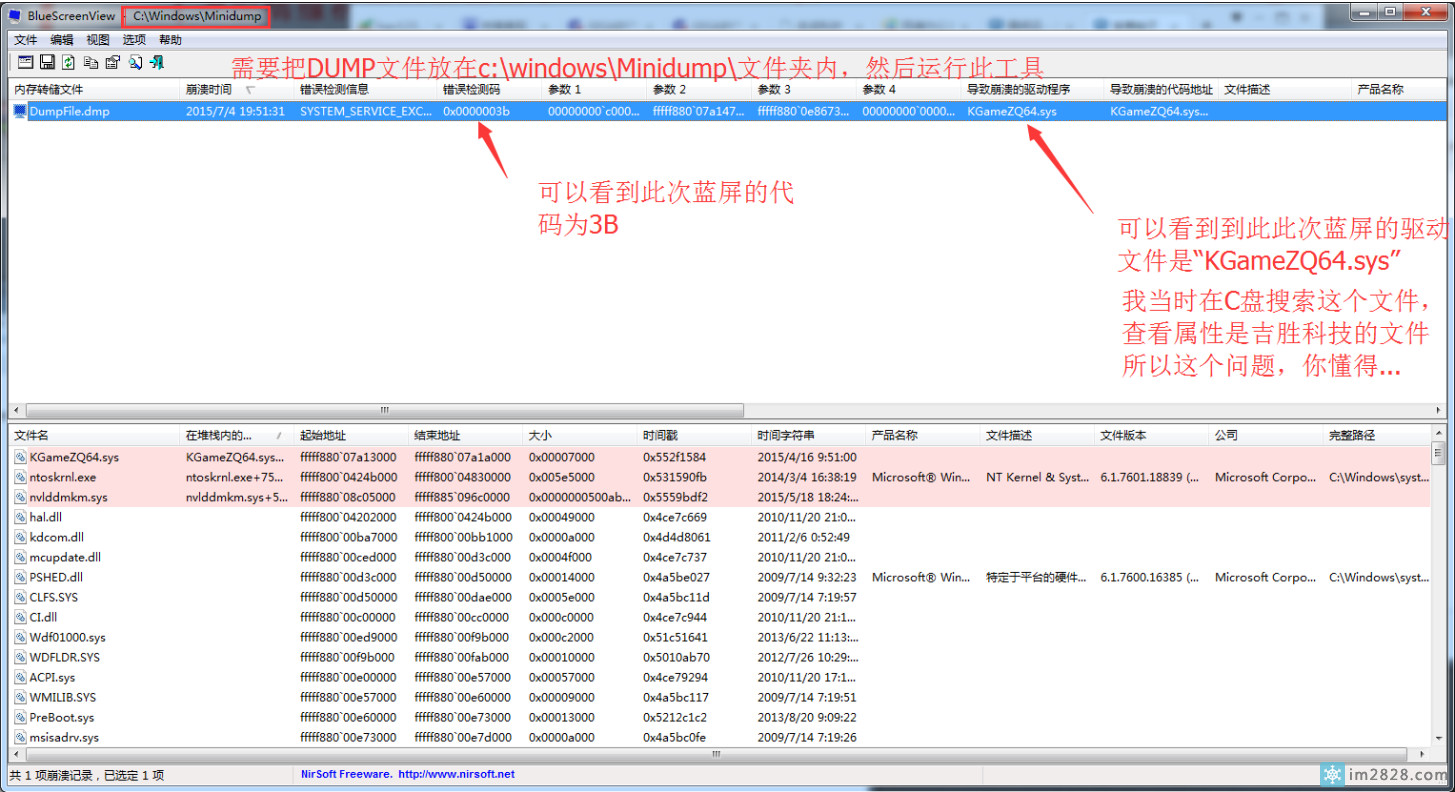This screenshot has width=1455, height=792.
Task: Click the upper pane horizontal scrollbar thumb
Action: [384, 410]
